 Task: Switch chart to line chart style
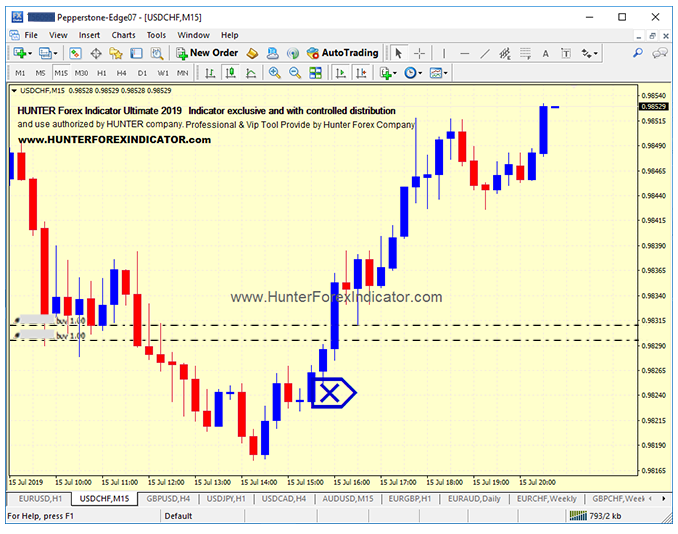click(x=251, y=73)
